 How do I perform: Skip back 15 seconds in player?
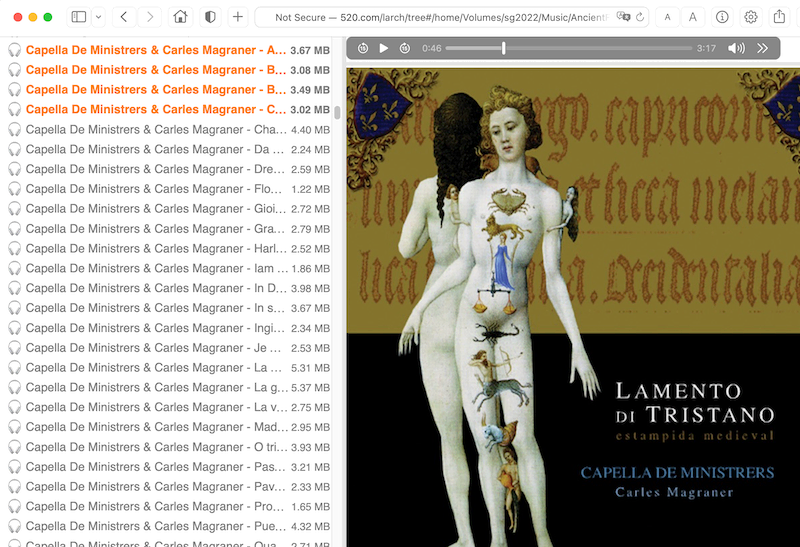tap(363, 48)
